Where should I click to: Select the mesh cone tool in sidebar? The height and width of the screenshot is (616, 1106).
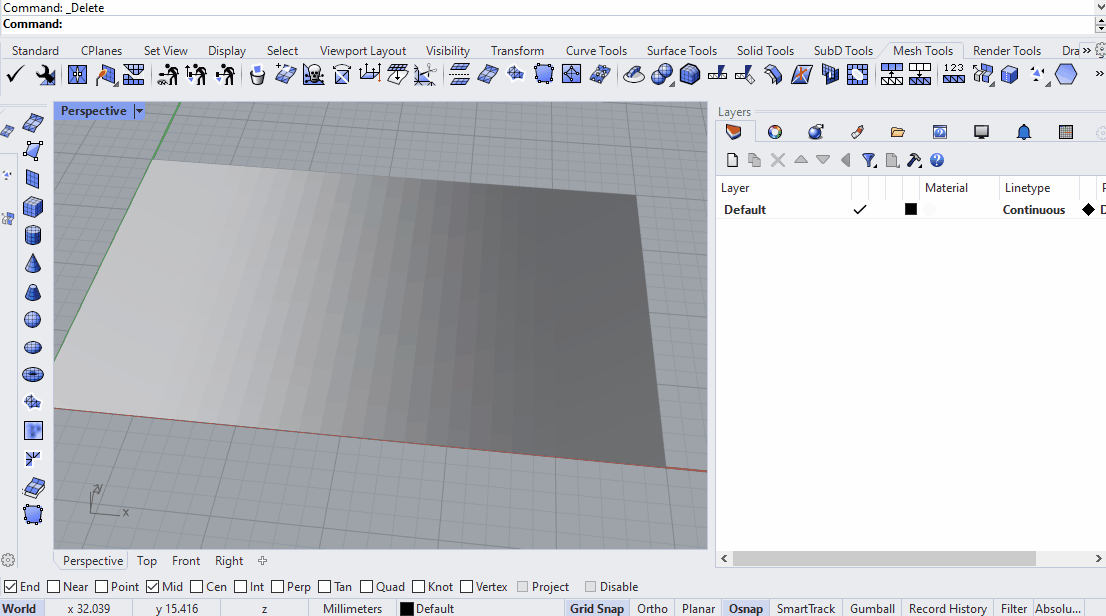[x=32, y=263]
